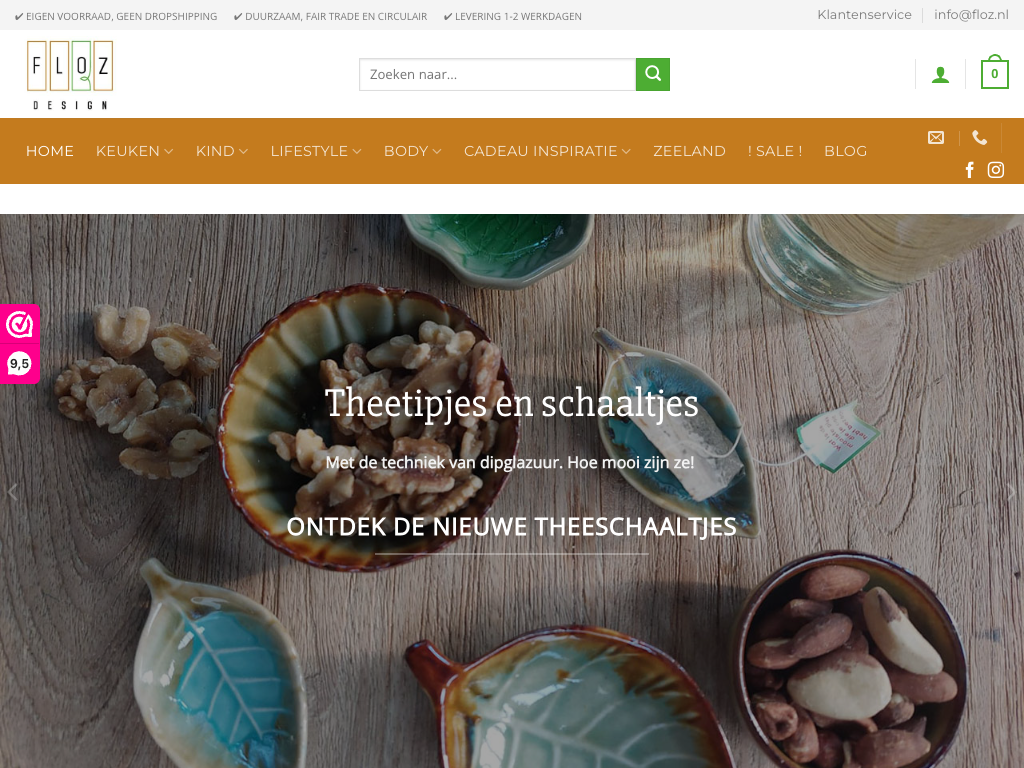Screen dimensions: 1024x768
Task: Go to the ZEELAND menu item
Action: 690,151
